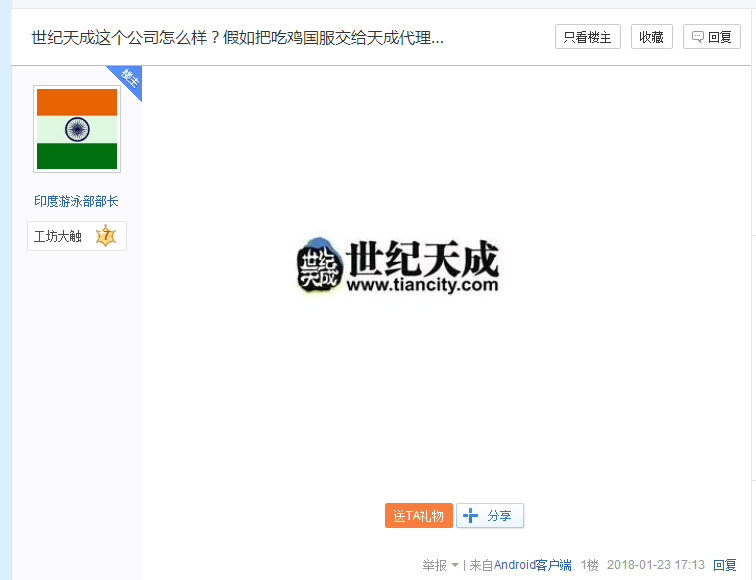
Task: Open the India flag avatar of the poster
Action: (x=77, y=129)
